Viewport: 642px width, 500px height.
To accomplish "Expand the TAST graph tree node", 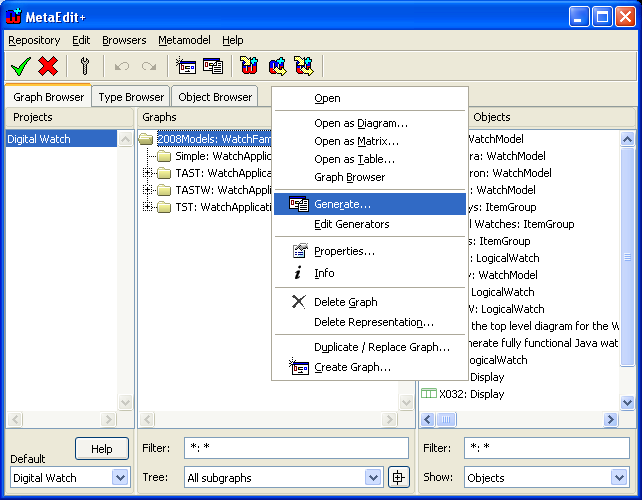I will [149, 173].
